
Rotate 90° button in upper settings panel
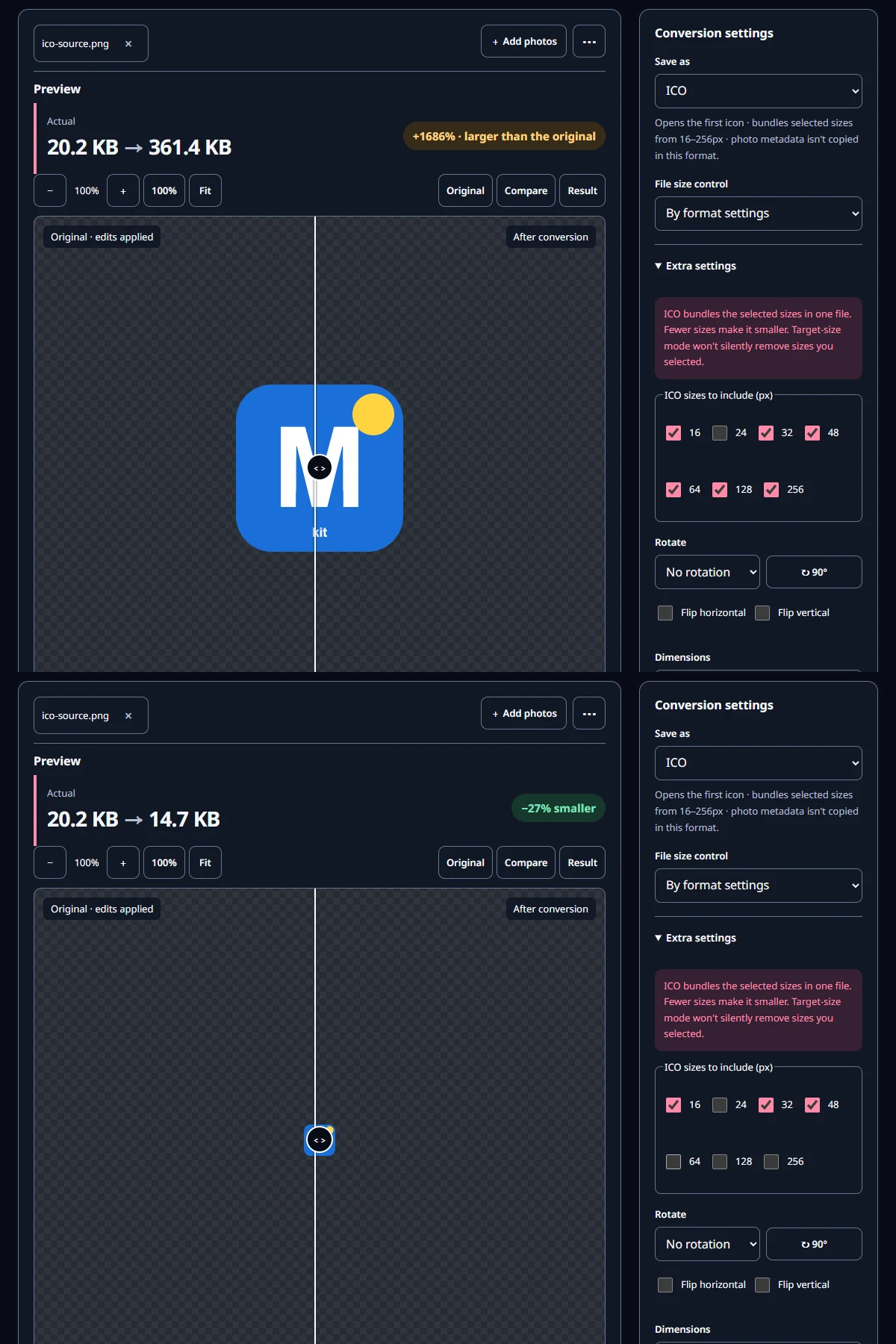[x=814, y=572]
